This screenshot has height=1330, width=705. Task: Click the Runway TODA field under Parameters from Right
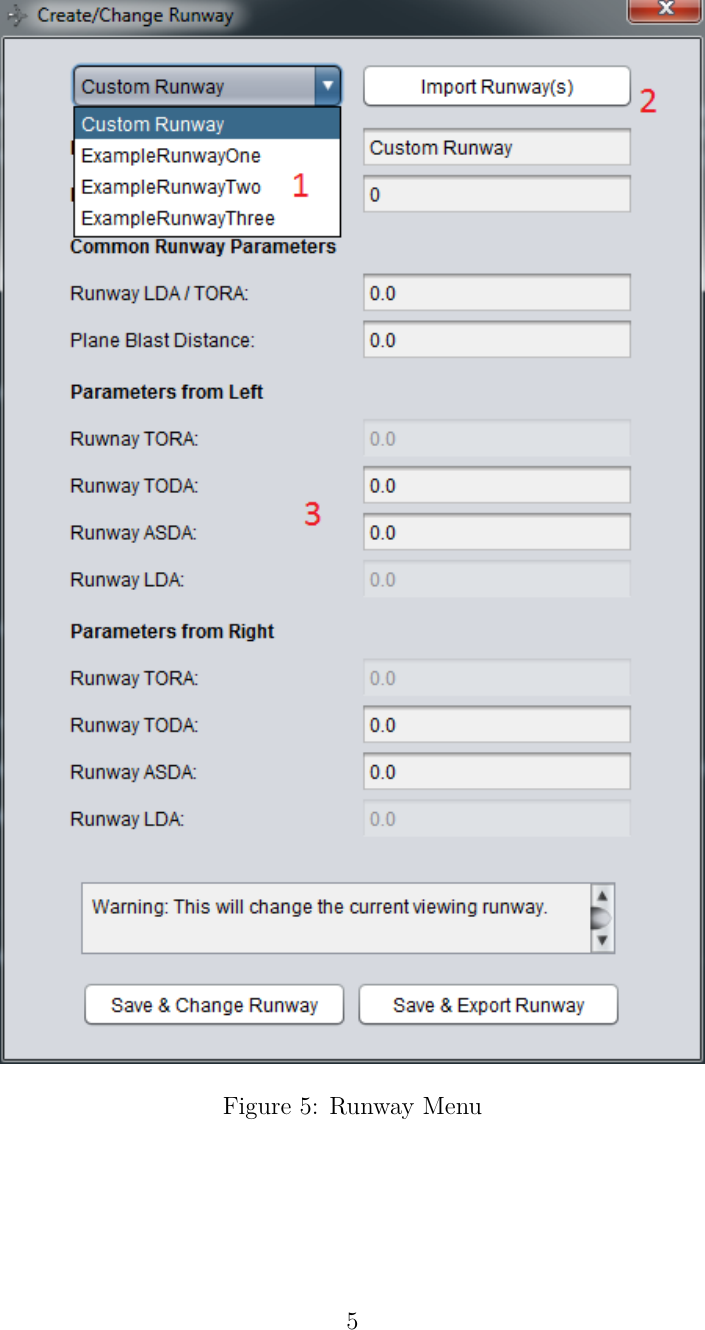pos(496,724)
